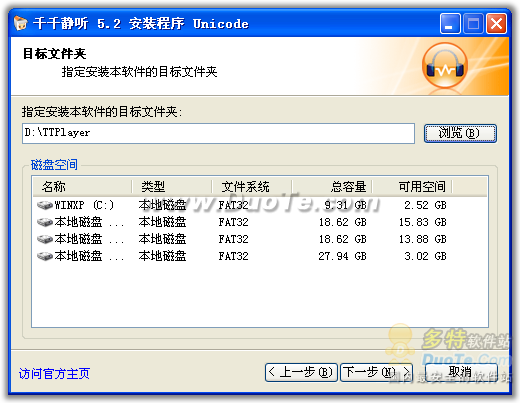This screenshot has height=403, width=520.
Task: Close the installer window
Action: coord(496,24)
